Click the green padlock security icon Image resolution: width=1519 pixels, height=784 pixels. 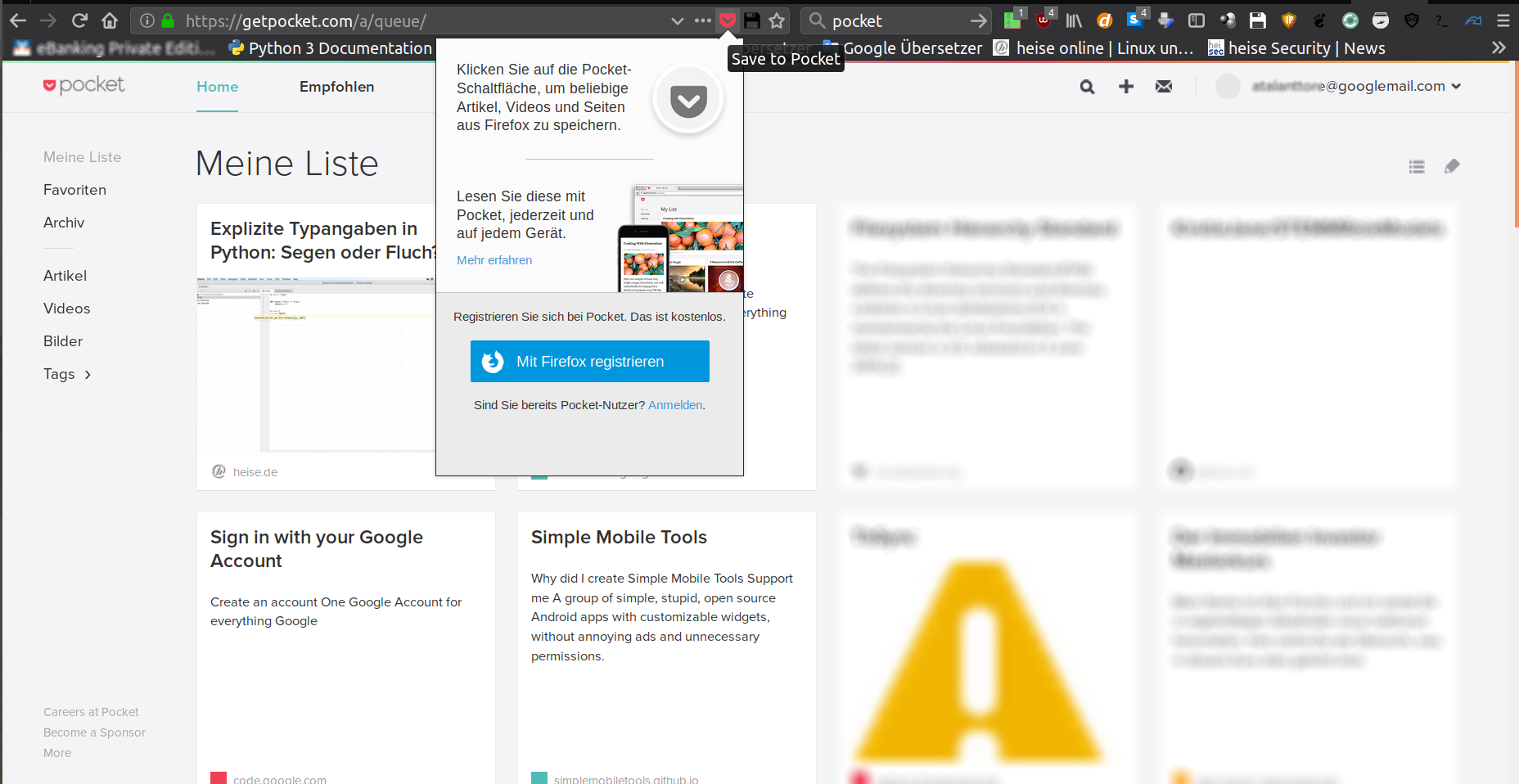click(x=168, y=20)
